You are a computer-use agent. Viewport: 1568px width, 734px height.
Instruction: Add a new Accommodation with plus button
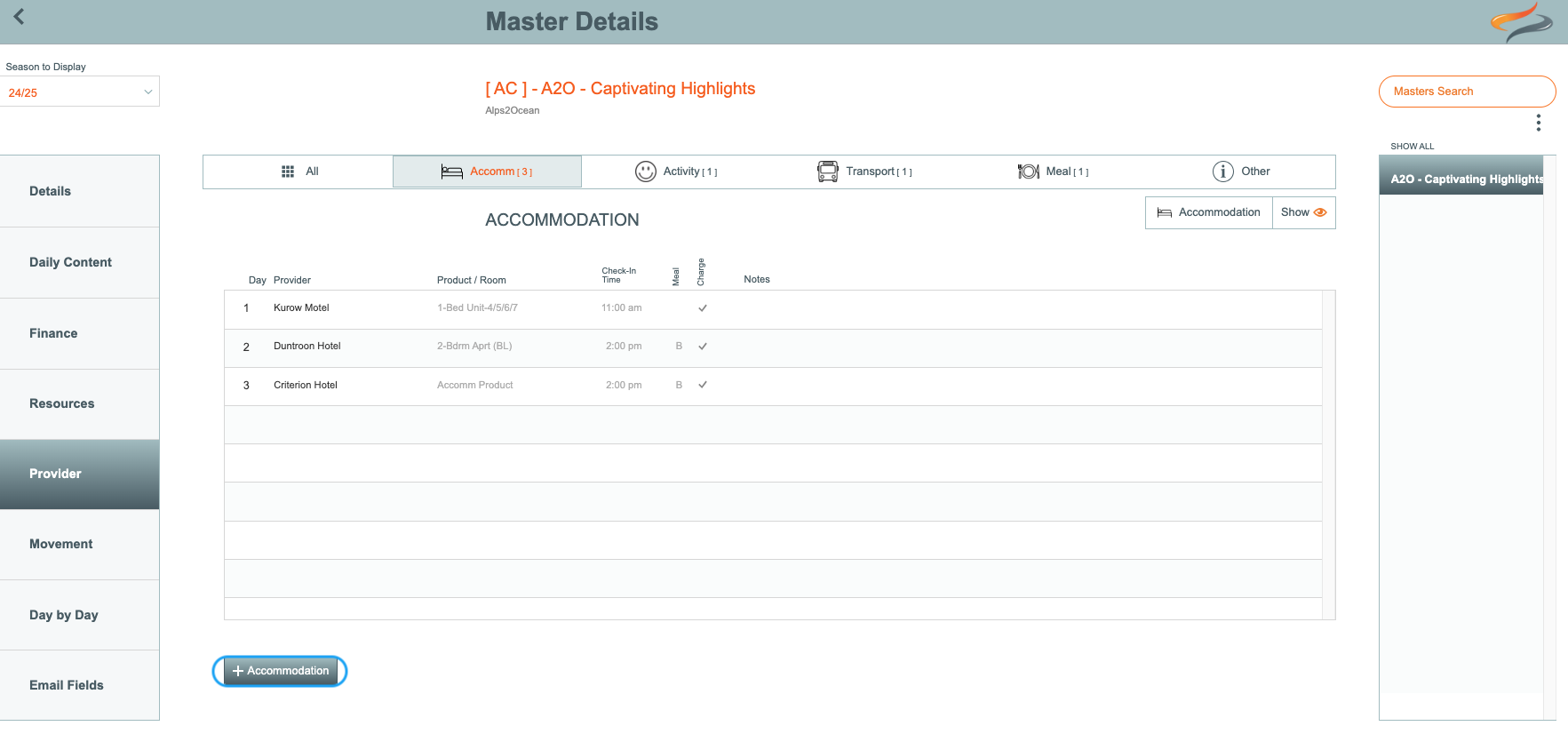[x=280, y=671]
